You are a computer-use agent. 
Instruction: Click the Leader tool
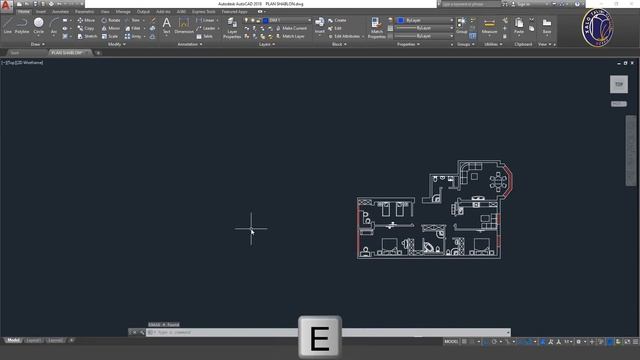(x=206, y=28)
